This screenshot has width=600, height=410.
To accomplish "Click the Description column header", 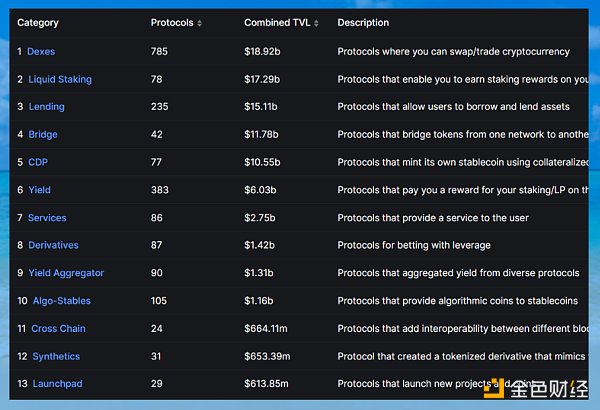I will coord(363,23).
